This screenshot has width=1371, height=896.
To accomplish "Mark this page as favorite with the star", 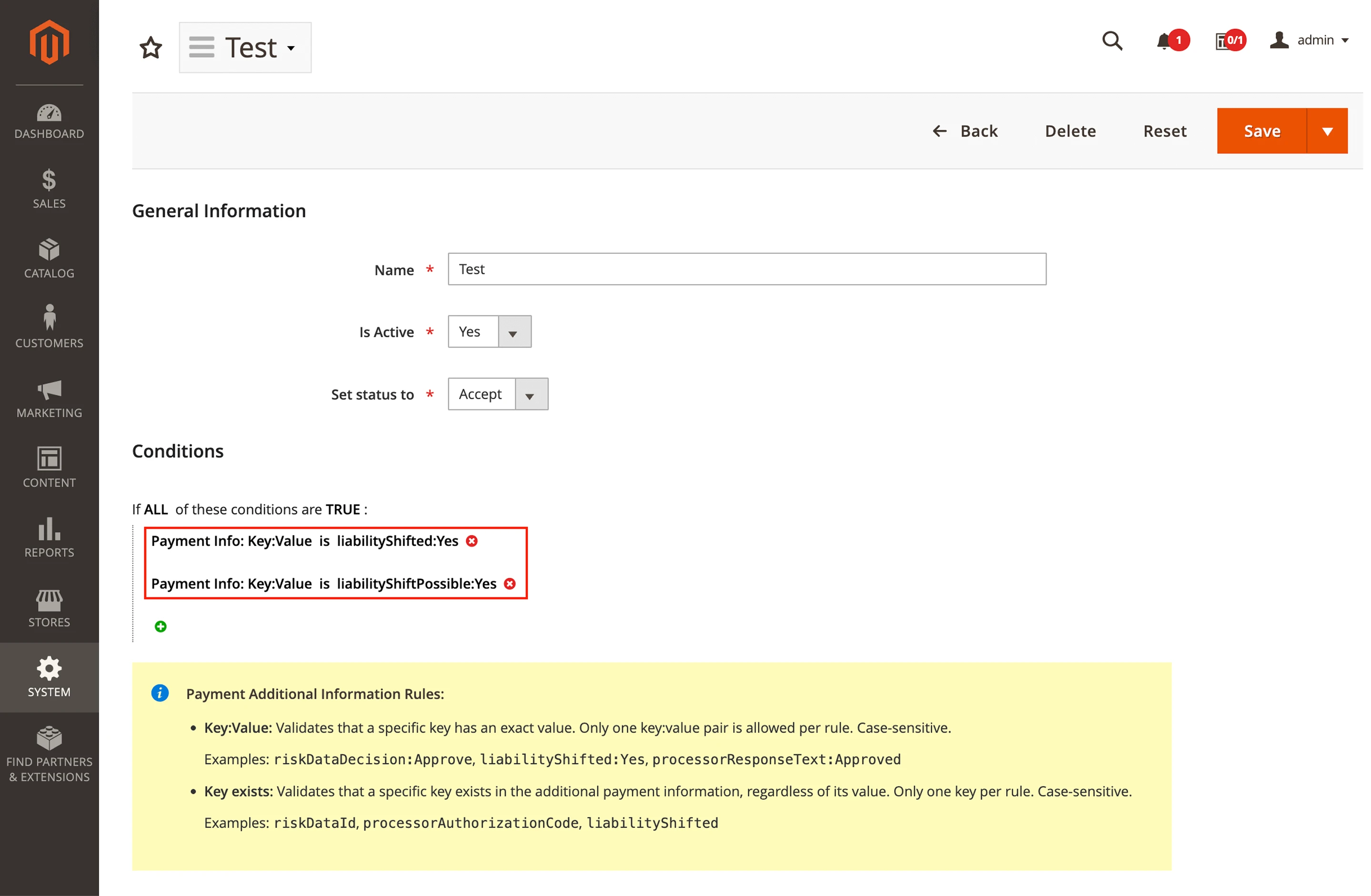I will coord(151,48).
